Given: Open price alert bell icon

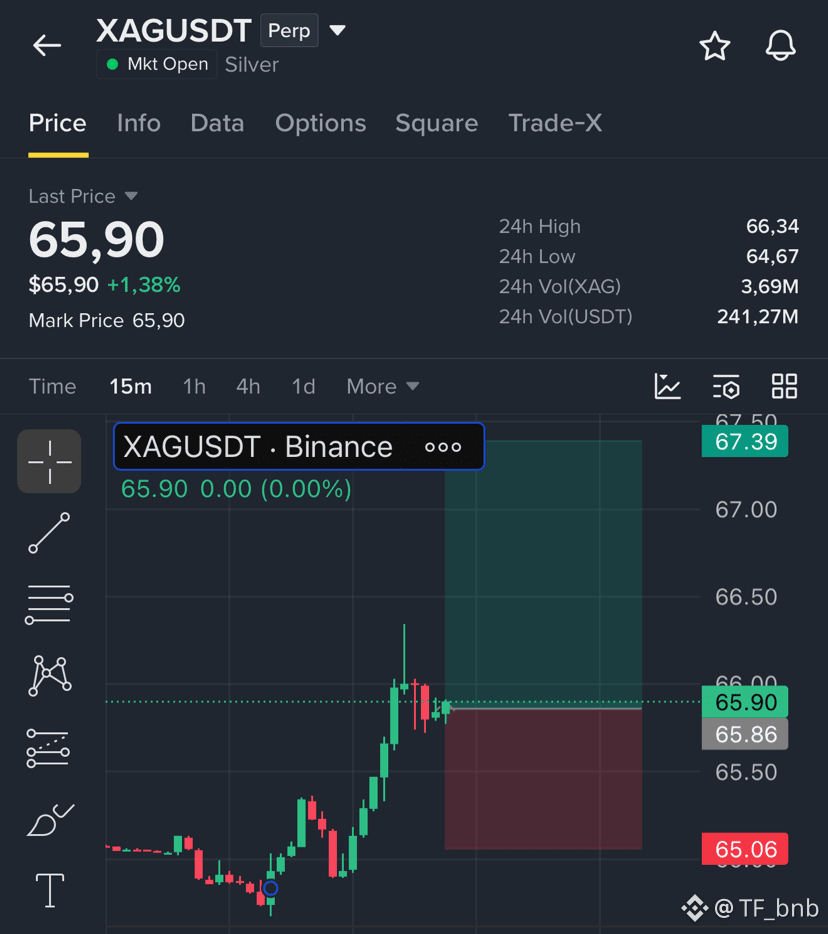Looking at the screenshot, I should click(x=780, y=45).
